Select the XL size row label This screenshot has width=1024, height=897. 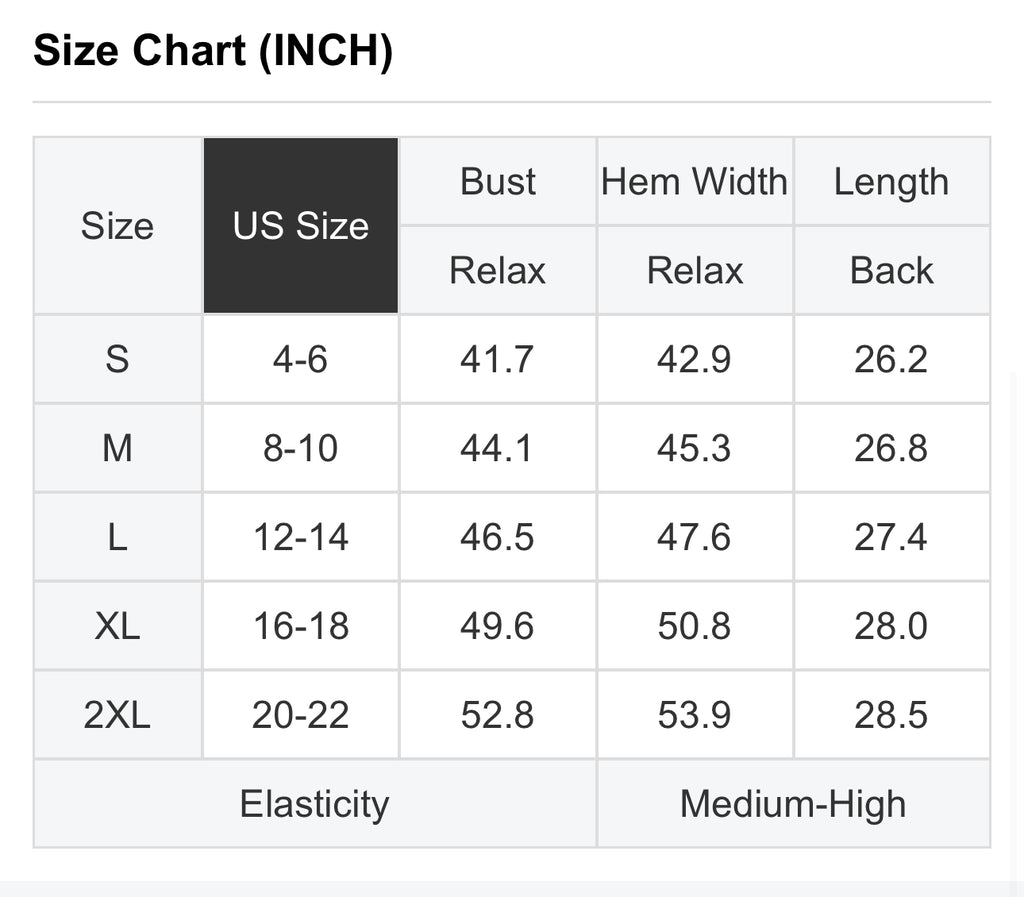coord(118,625)
